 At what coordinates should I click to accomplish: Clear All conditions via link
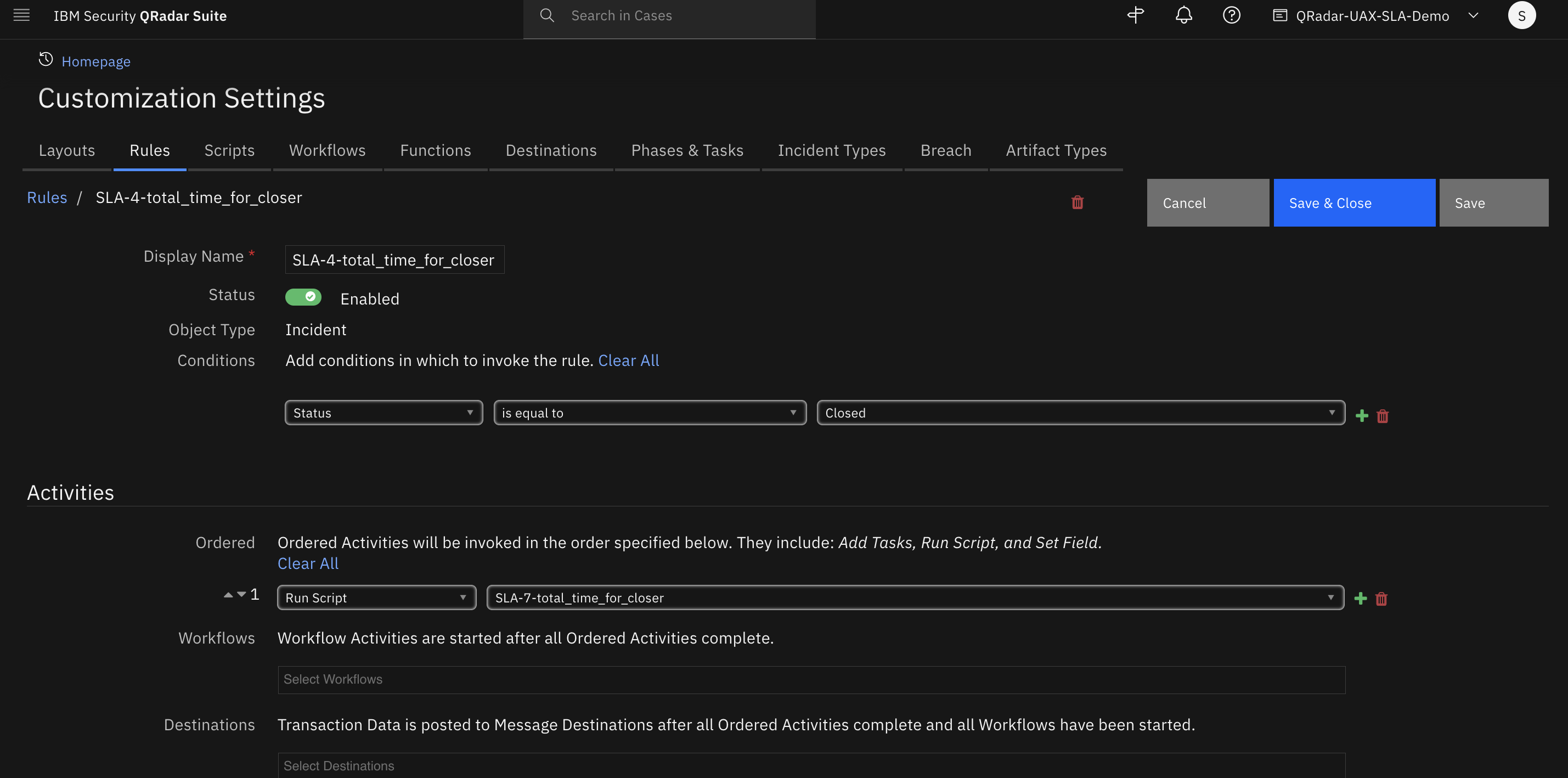pyautogui.click(x=629, y=360)
